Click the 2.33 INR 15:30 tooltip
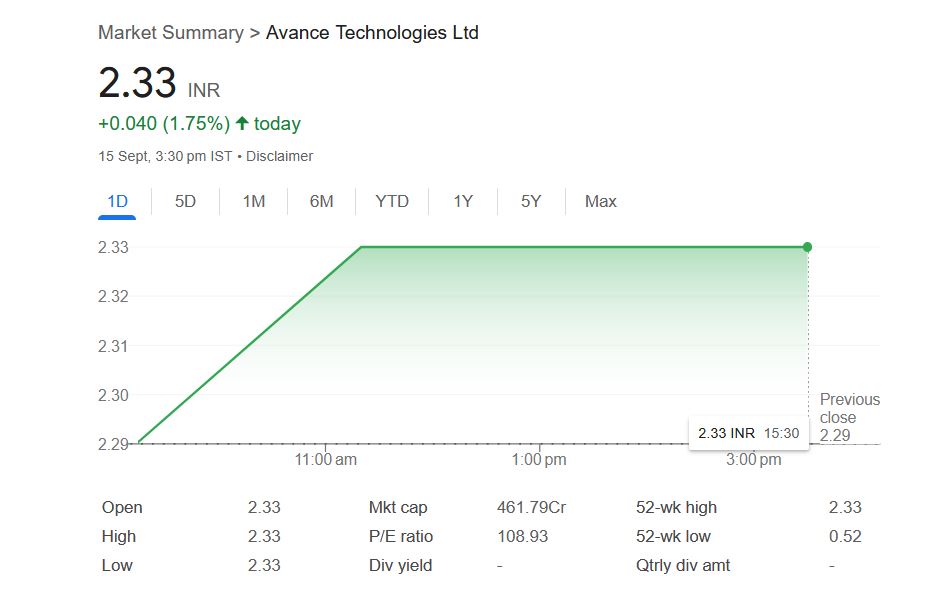This screenshot has height=600, width=932. (x=748, y=433)
